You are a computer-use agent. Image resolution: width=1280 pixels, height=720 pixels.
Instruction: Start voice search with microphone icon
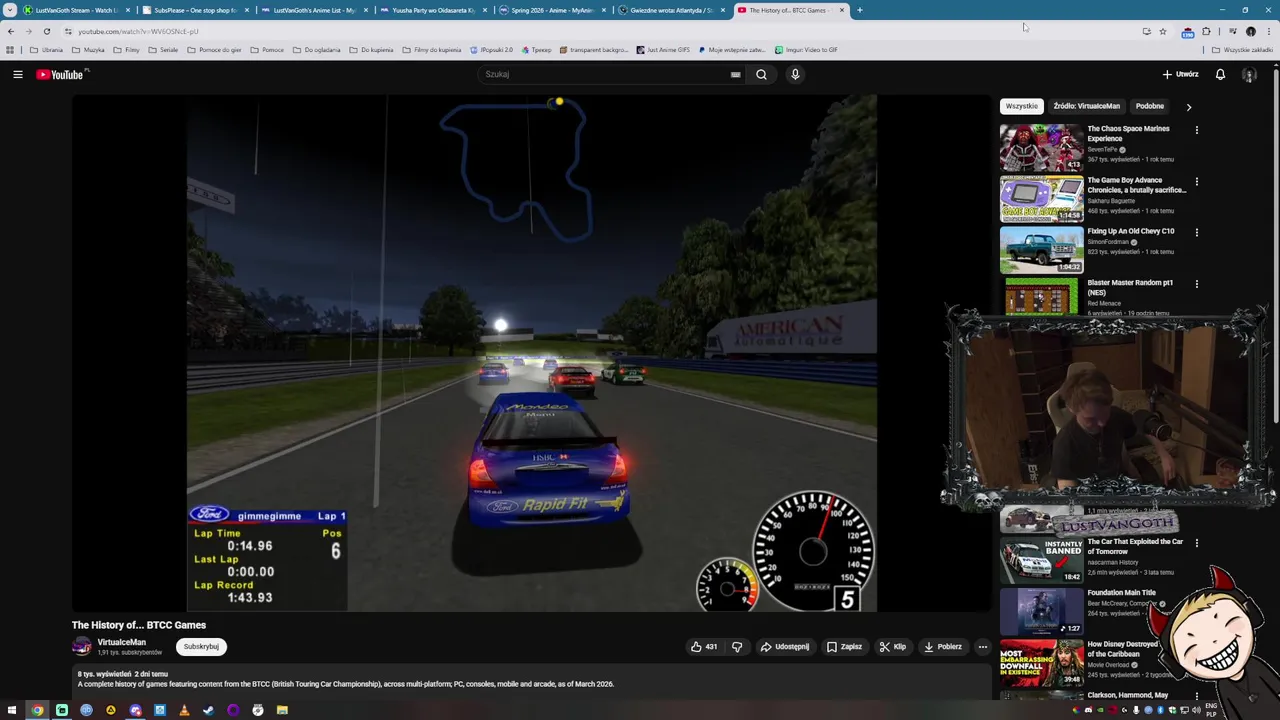point(795,74)
